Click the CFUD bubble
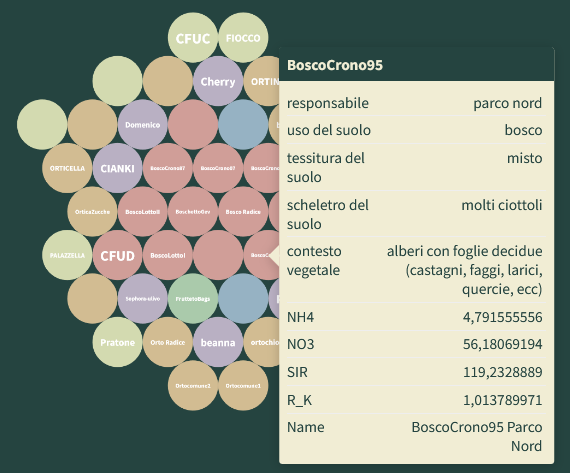The width and height of the screenshot is (570, 473). pos(117,255)
